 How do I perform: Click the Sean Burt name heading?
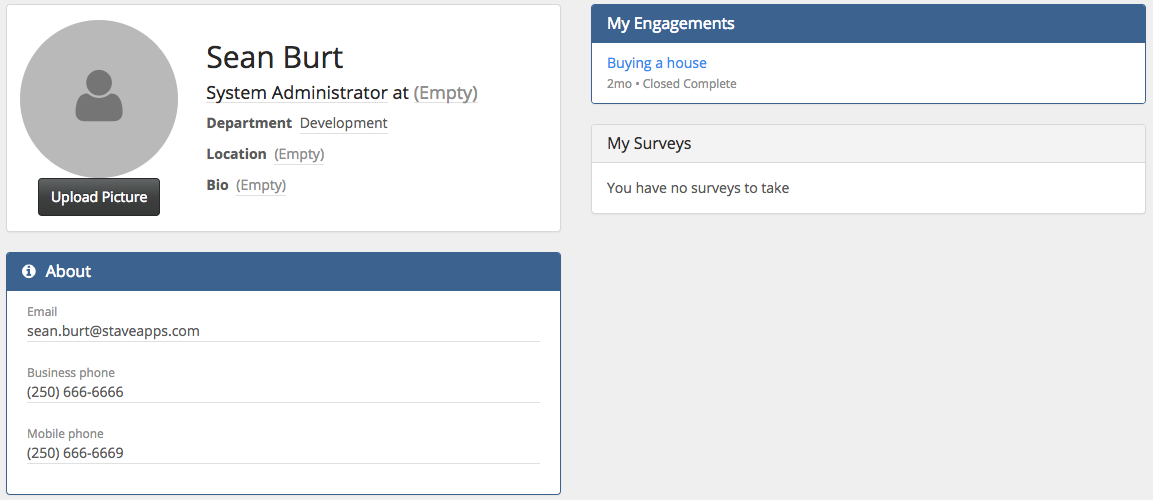274,57
